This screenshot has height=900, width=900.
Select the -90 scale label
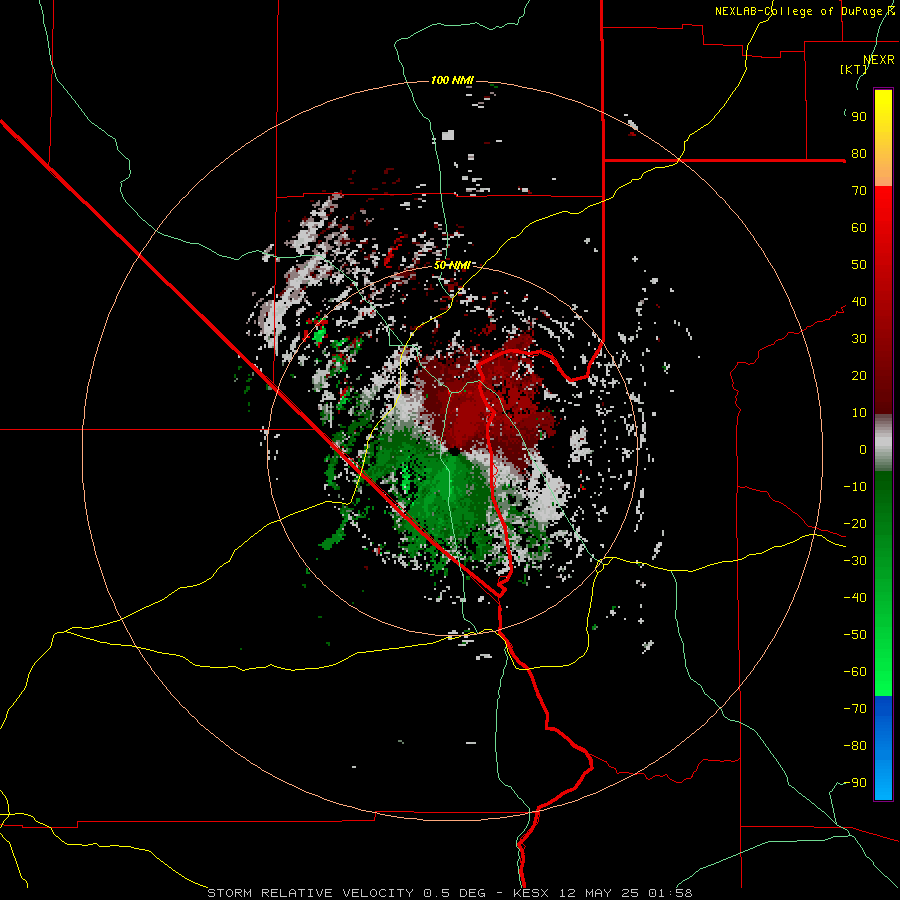click(x=855, y=783)
